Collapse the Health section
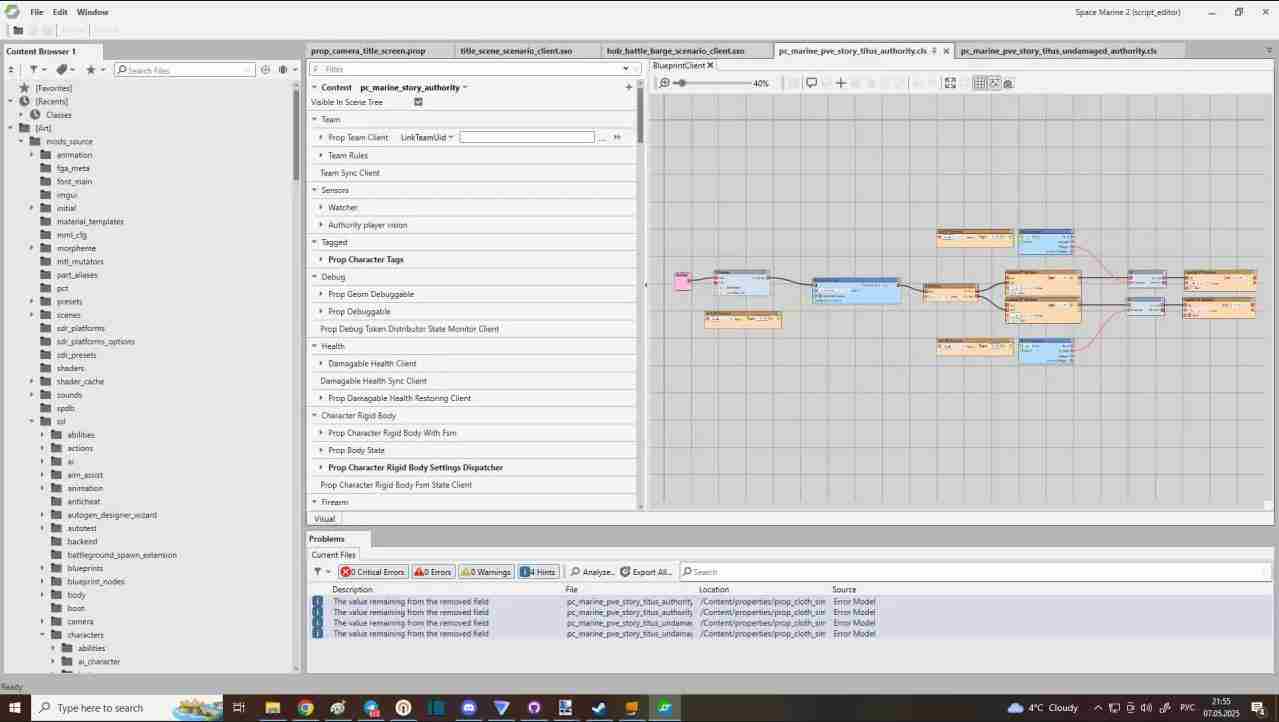 (314, 346)
